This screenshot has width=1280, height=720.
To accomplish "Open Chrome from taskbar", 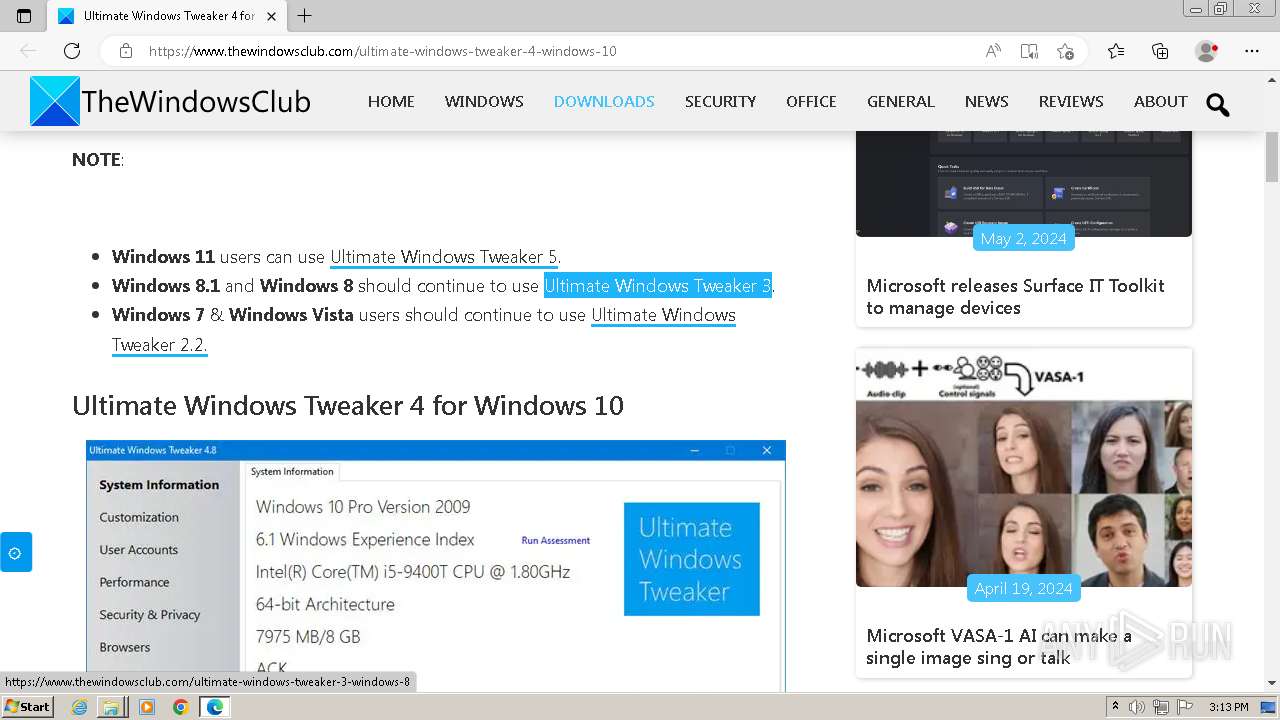I will pos(180,707).
